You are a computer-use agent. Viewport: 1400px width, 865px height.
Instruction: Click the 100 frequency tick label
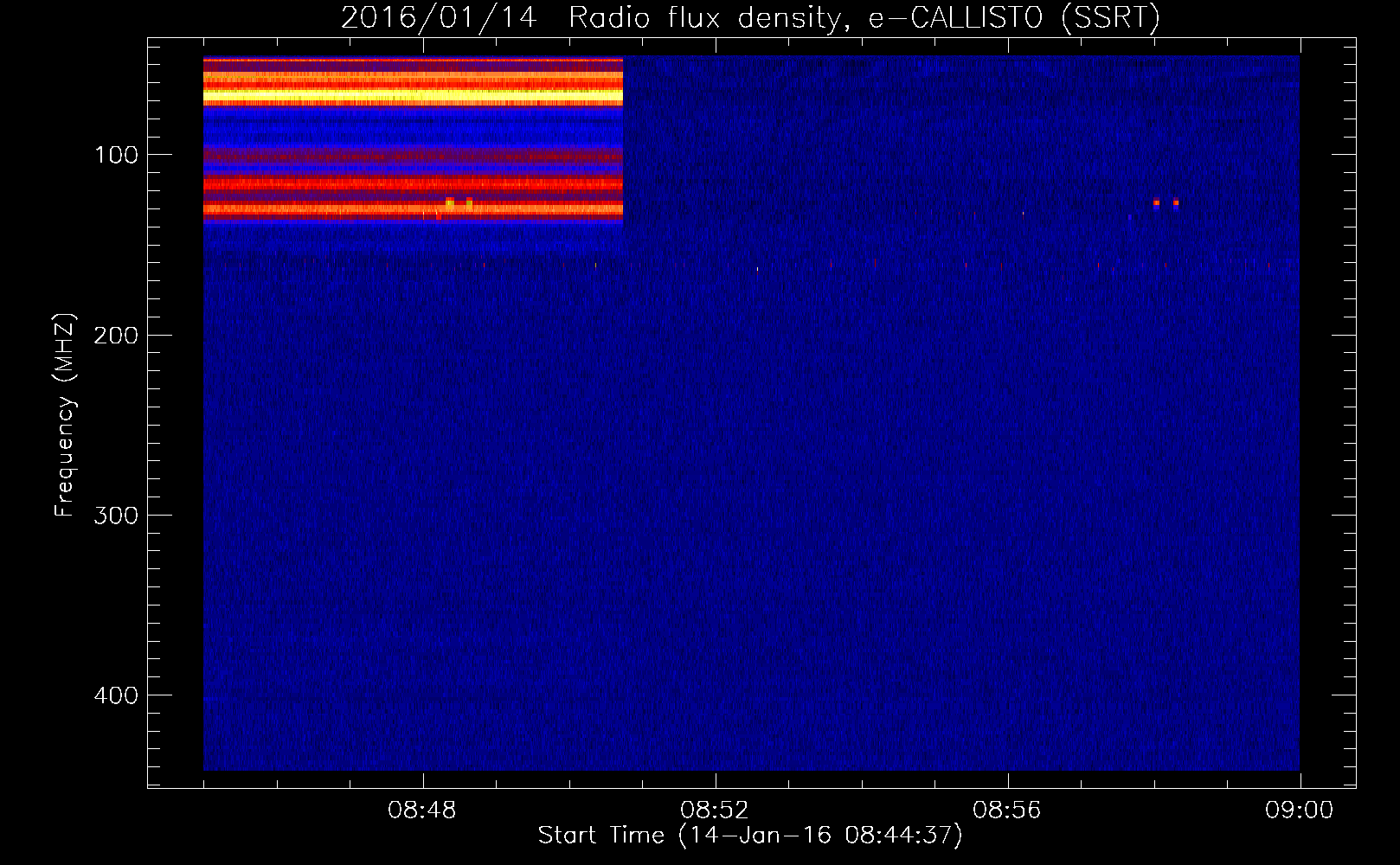click(x=117, y=155)
